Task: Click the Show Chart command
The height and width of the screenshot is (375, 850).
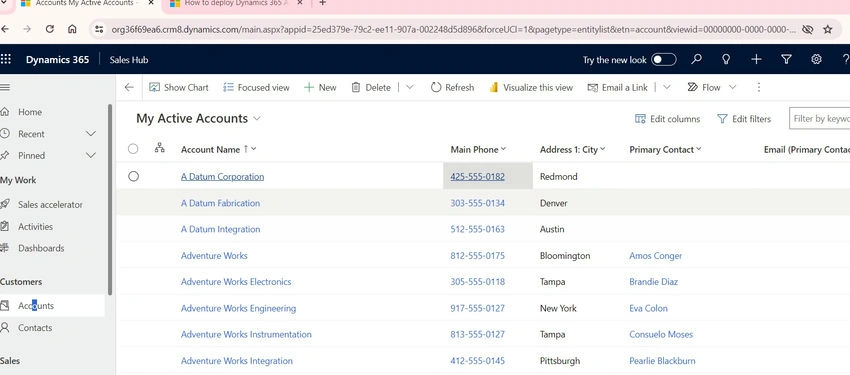Action: 179,87
